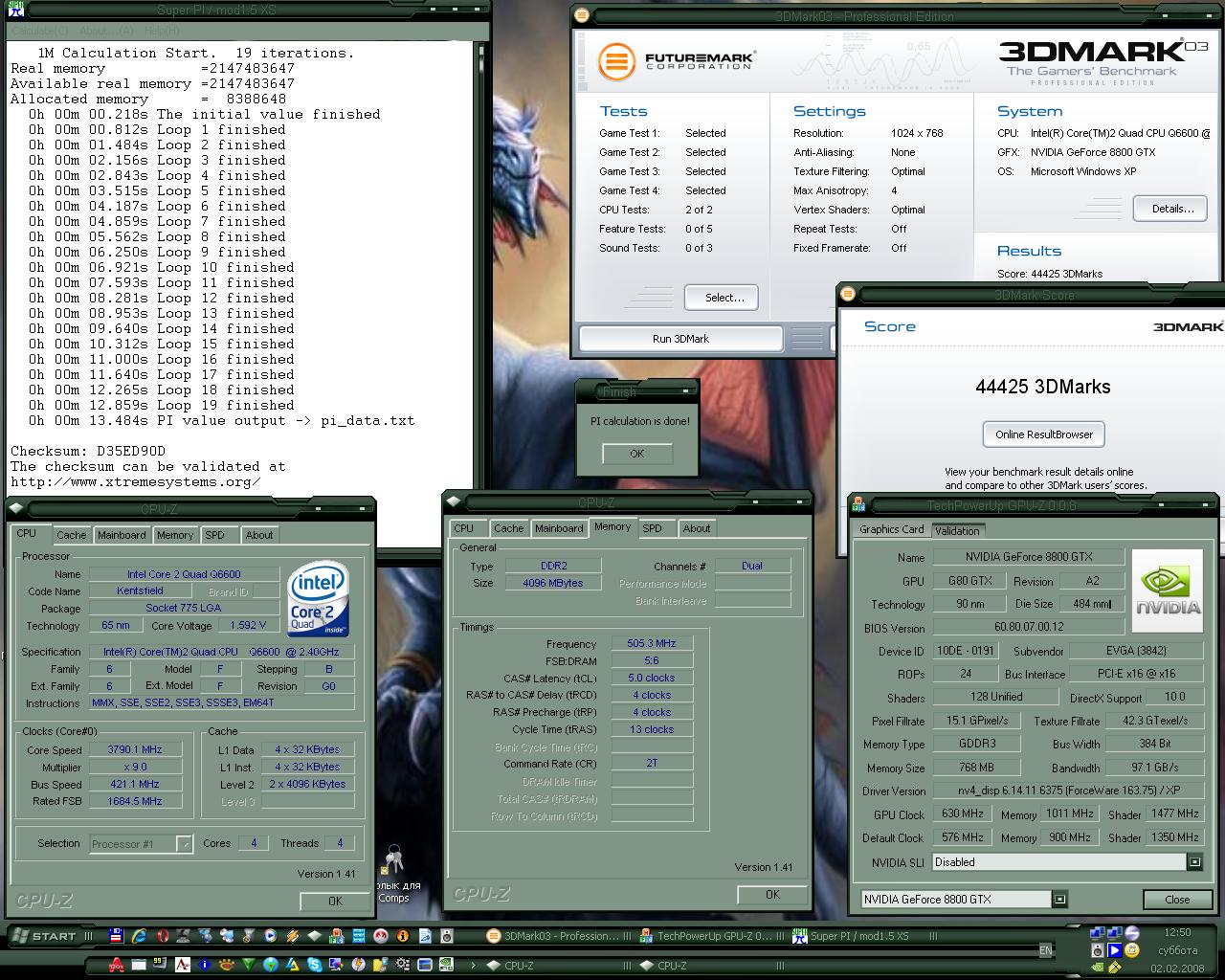Click the green down-arrow icon in lower taskbar
The image size is (1225, 980).
[x=248, y=965]
